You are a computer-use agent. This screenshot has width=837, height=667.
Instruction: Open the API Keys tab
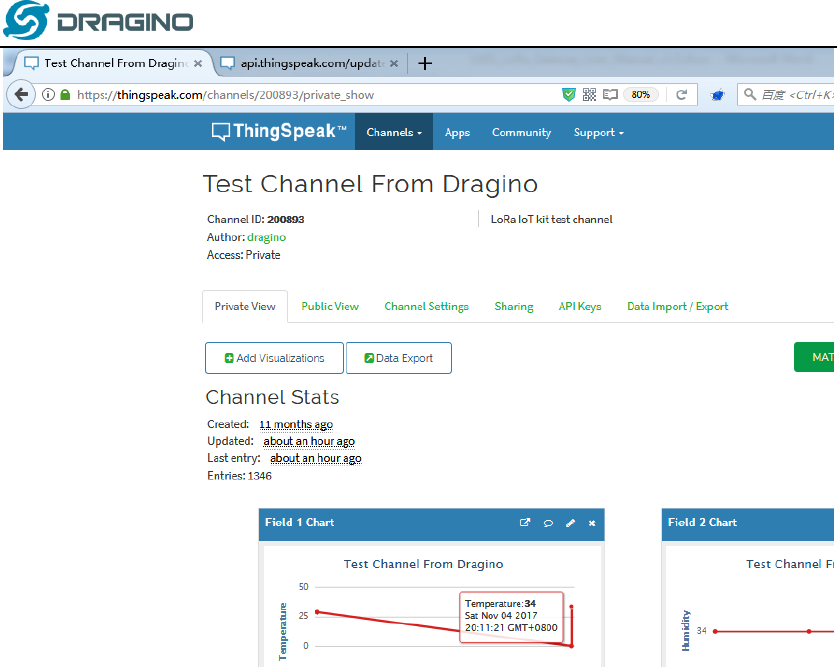click(580, 306)
